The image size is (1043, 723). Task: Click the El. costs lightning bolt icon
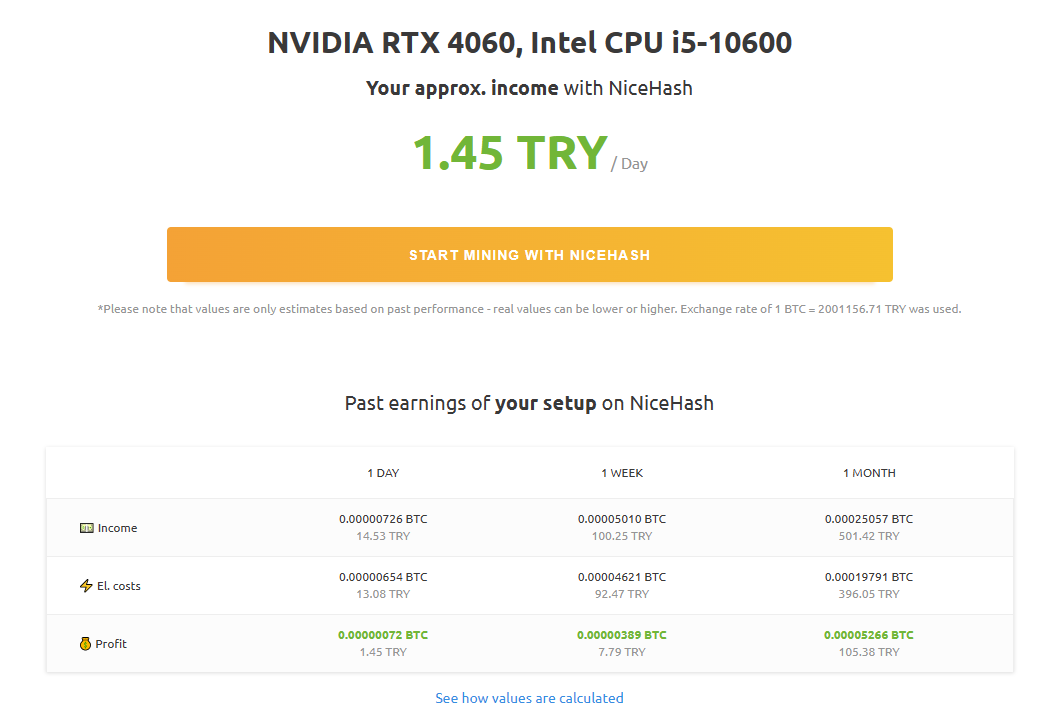pyautogui.click(x=87, y=586)
